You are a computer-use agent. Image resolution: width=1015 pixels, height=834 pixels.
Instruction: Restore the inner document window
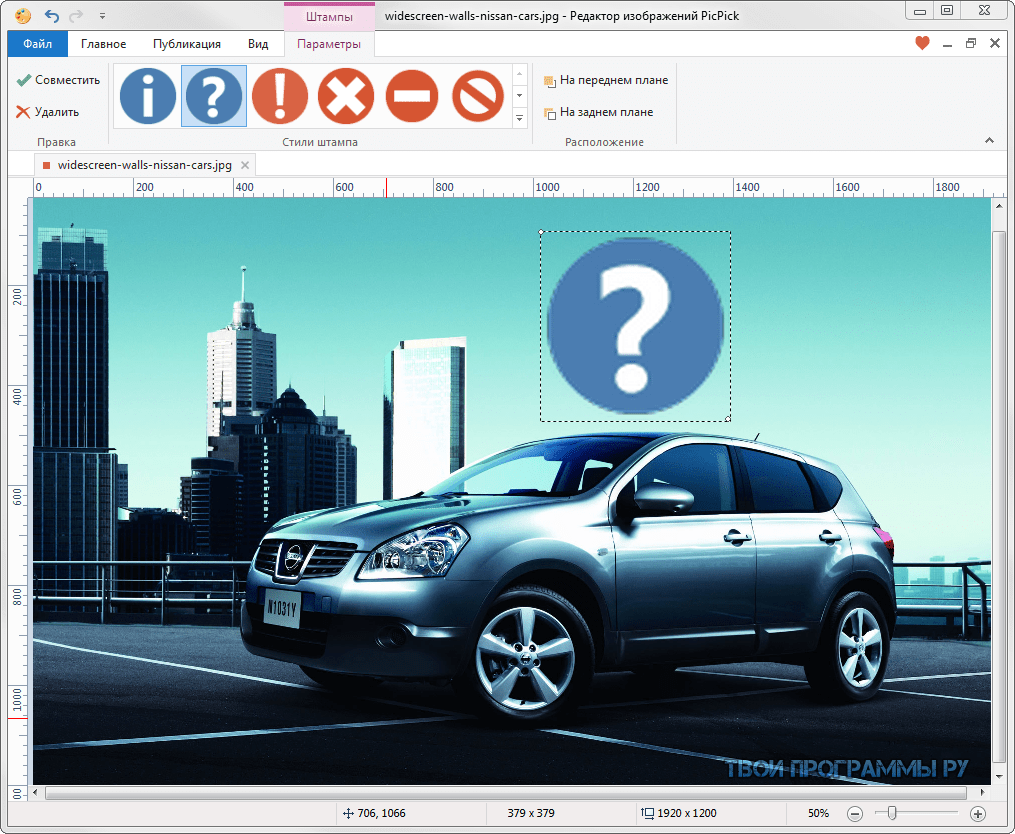971,43
